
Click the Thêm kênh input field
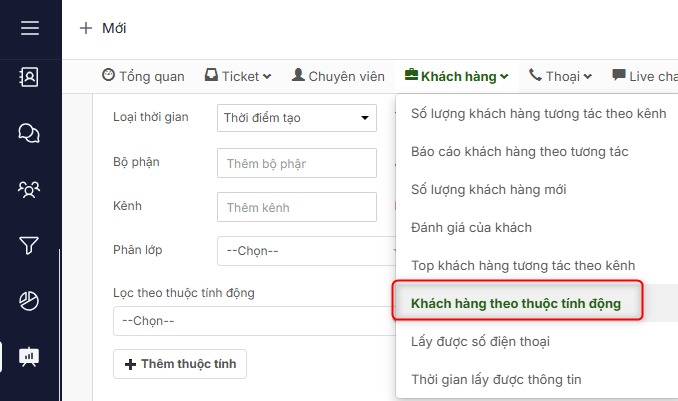pos(296,207)
